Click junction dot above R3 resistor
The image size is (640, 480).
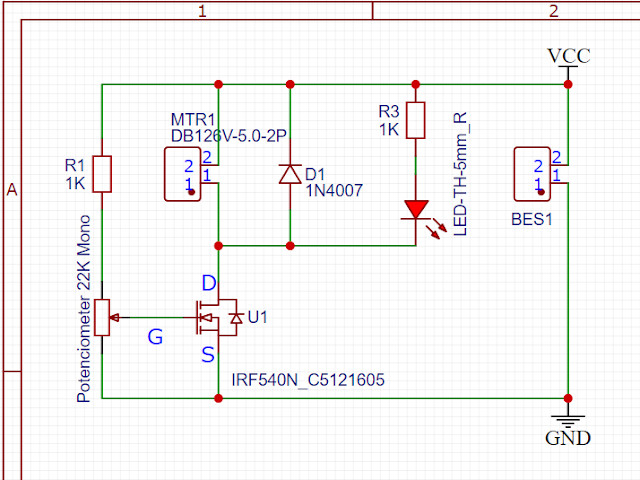tap(416, 84)
